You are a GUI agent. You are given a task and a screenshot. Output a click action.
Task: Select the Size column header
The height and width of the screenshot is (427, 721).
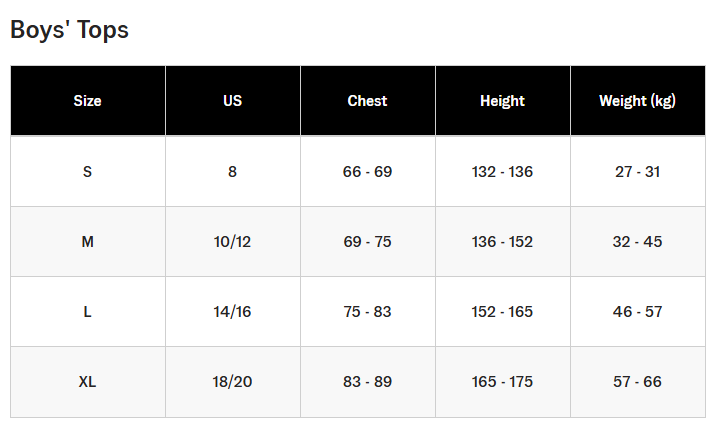pyautogui.click(x=88, y=101)
